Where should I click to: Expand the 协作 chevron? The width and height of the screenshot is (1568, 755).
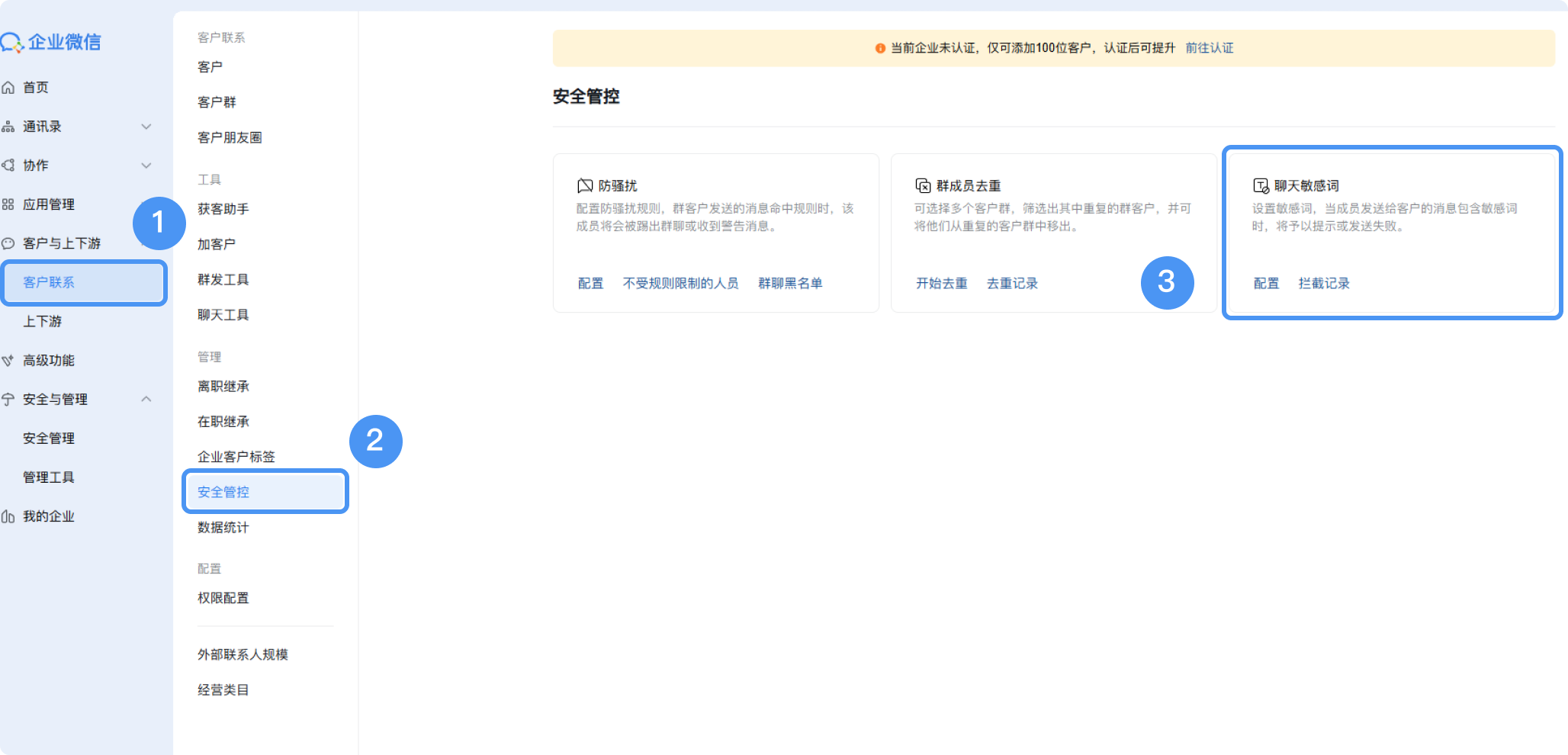pos(146,165)
